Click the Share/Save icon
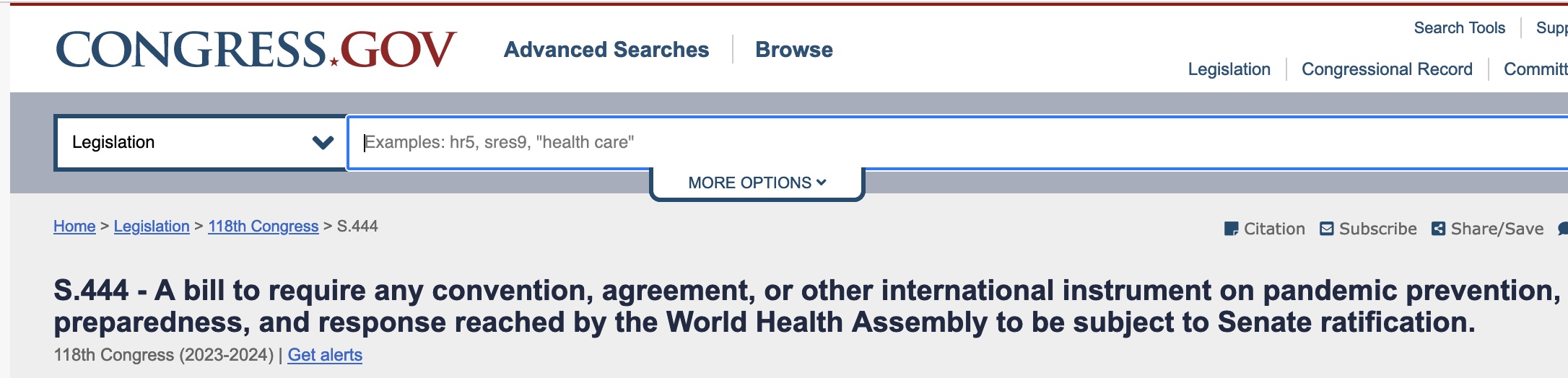This screenshot has height=378, width=1568. (x=1438, y=229)
